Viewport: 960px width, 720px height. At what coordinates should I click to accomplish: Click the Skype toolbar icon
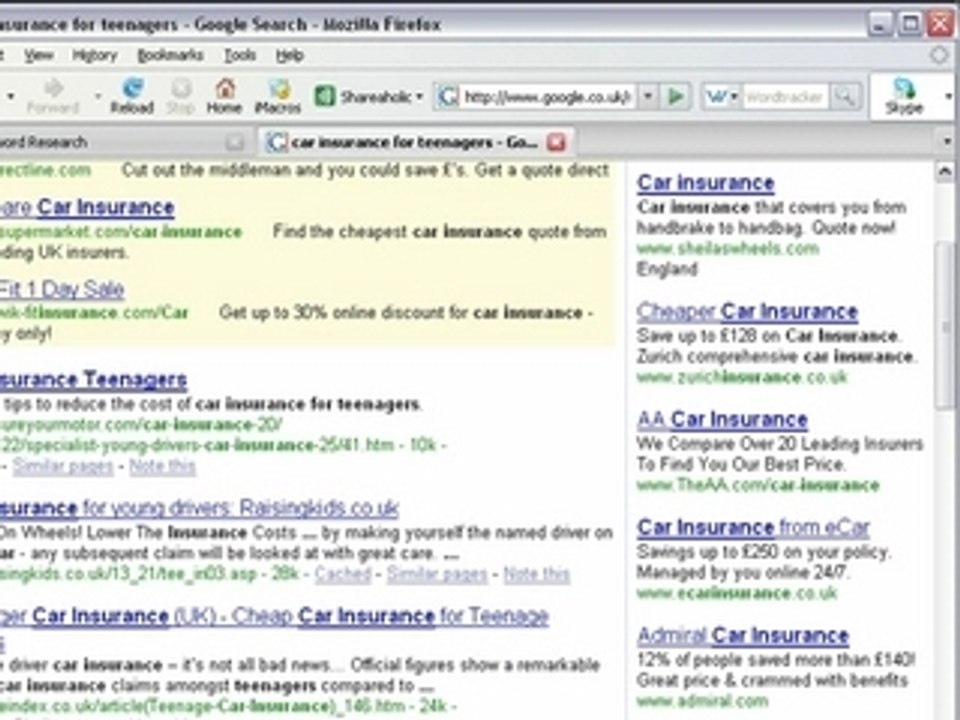click(x=904, y=96)
